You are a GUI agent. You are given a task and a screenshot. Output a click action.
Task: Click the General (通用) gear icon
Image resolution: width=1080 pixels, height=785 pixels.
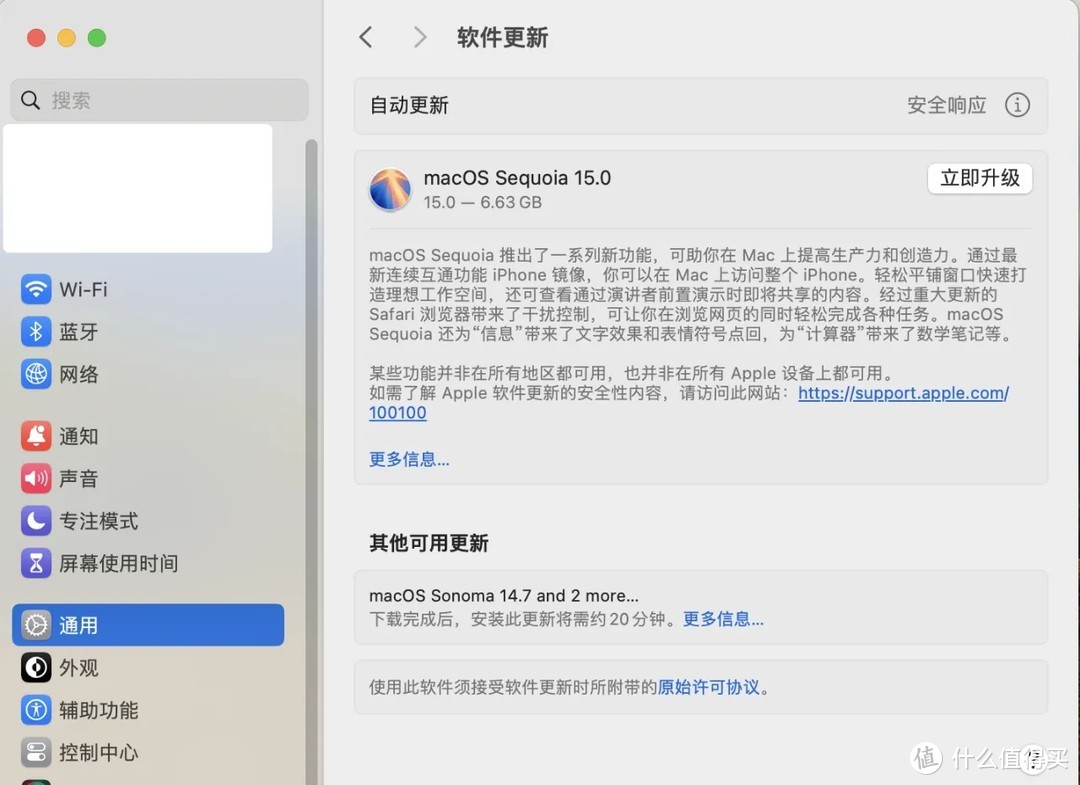(x=36, y=625)
